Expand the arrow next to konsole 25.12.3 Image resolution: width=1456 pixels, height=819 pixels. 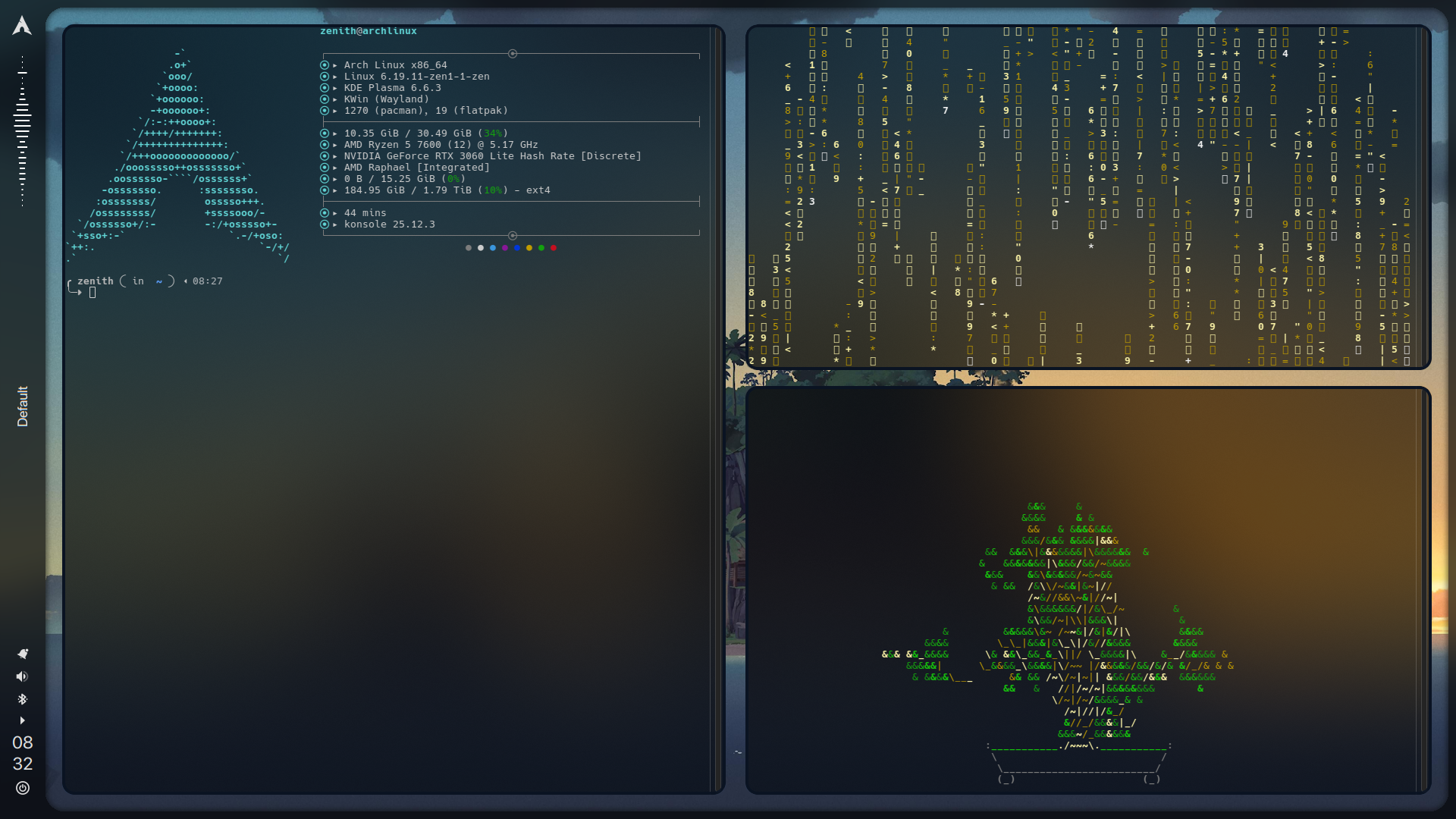[337, 224]
